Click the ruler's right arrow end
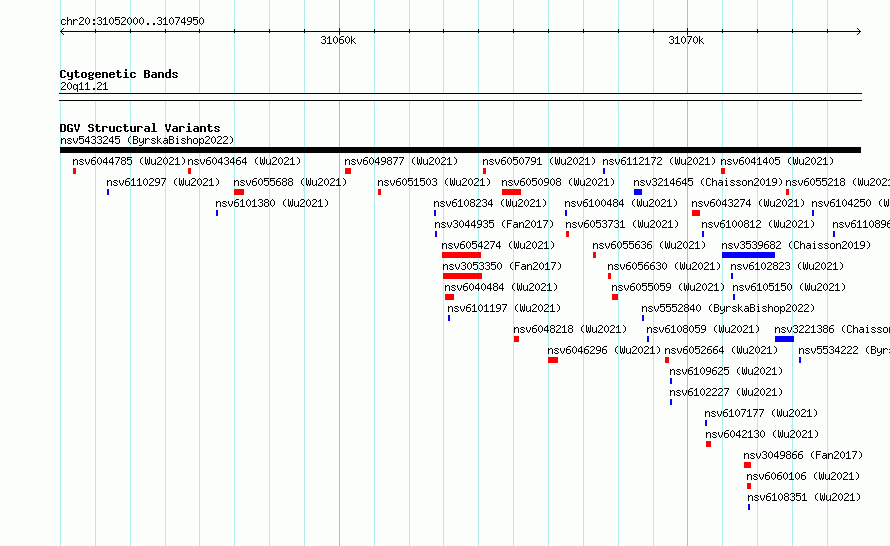Viewport: 890px width, 546px height. pos(859,32)
